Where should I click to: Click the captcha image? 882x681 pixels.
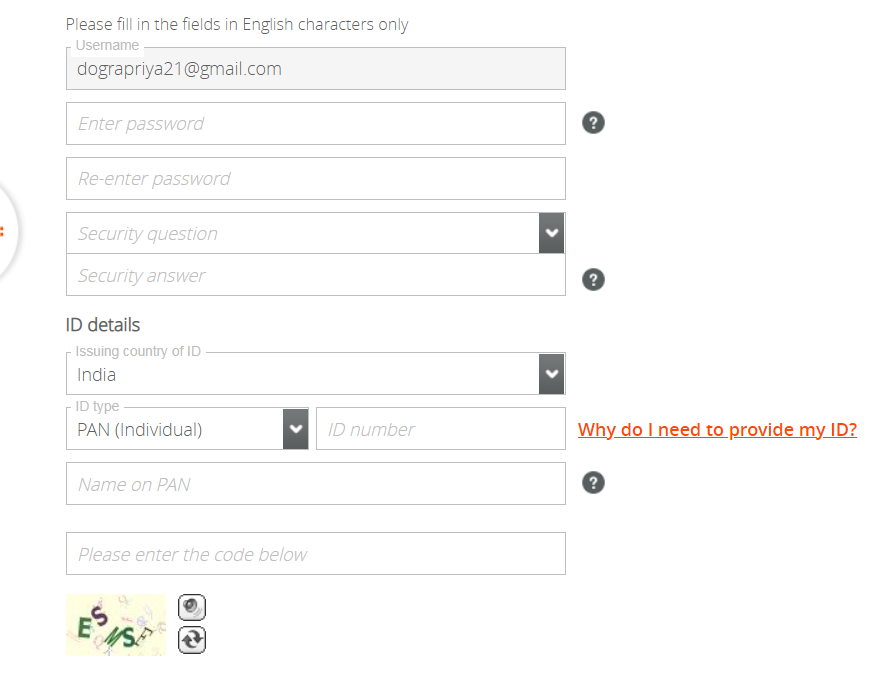click(116, 625)
